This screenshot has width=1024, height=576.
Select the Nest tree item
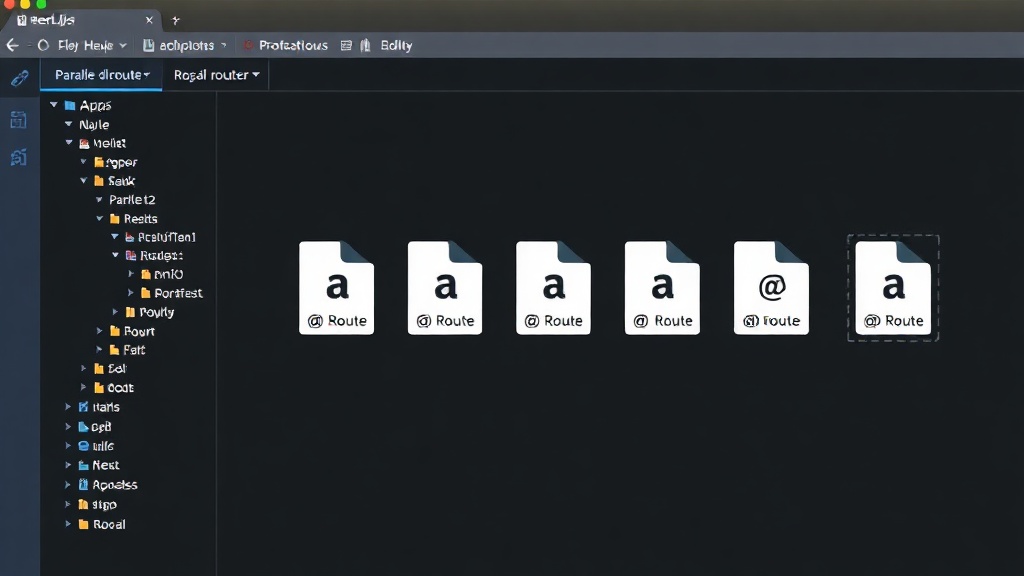click(99, 465)
